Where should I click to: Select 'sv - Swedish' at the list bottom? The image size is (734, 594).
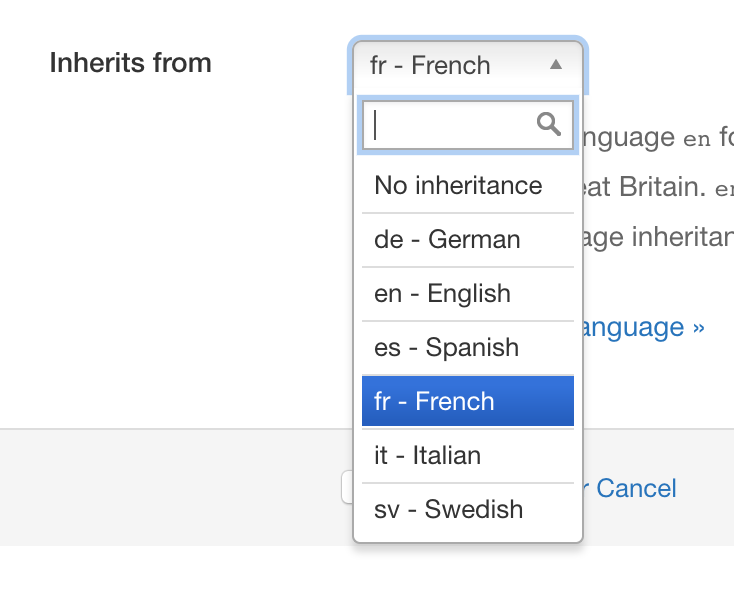(x=468, y=509)
